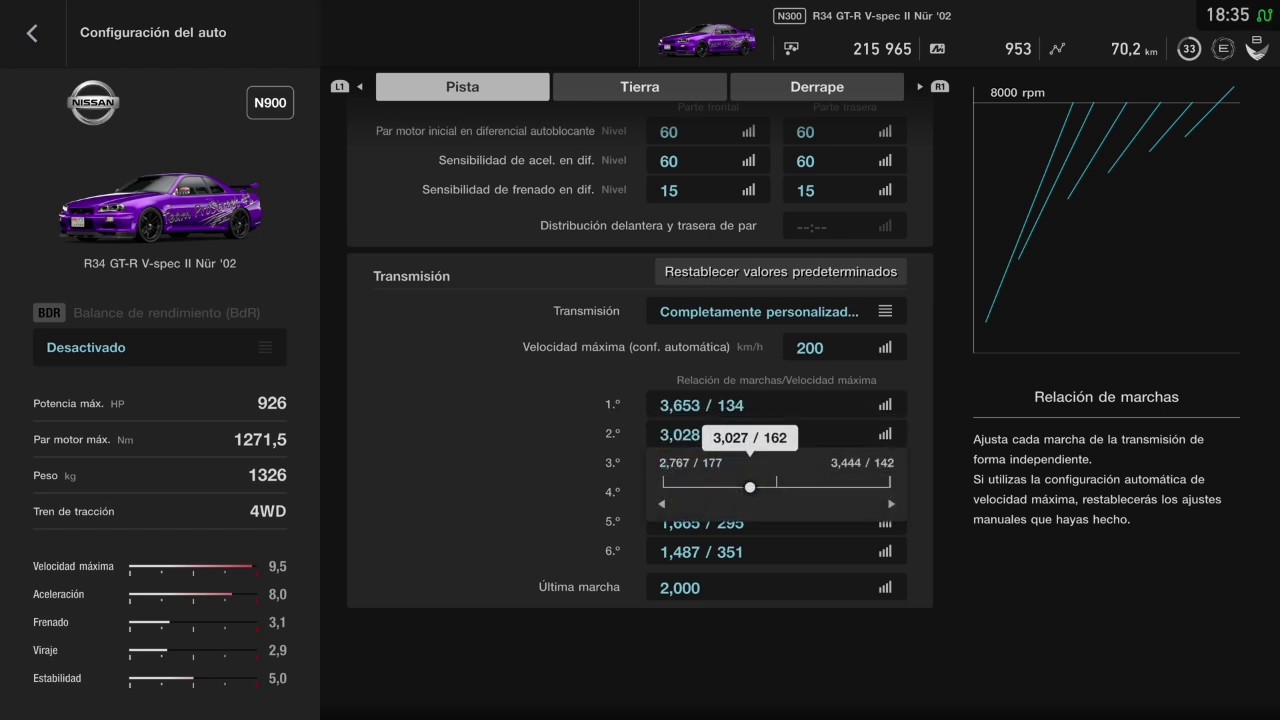Click the purple R34 GT-R car image in sidebar
1280x720 pixels.
click(x=160, y=207)
